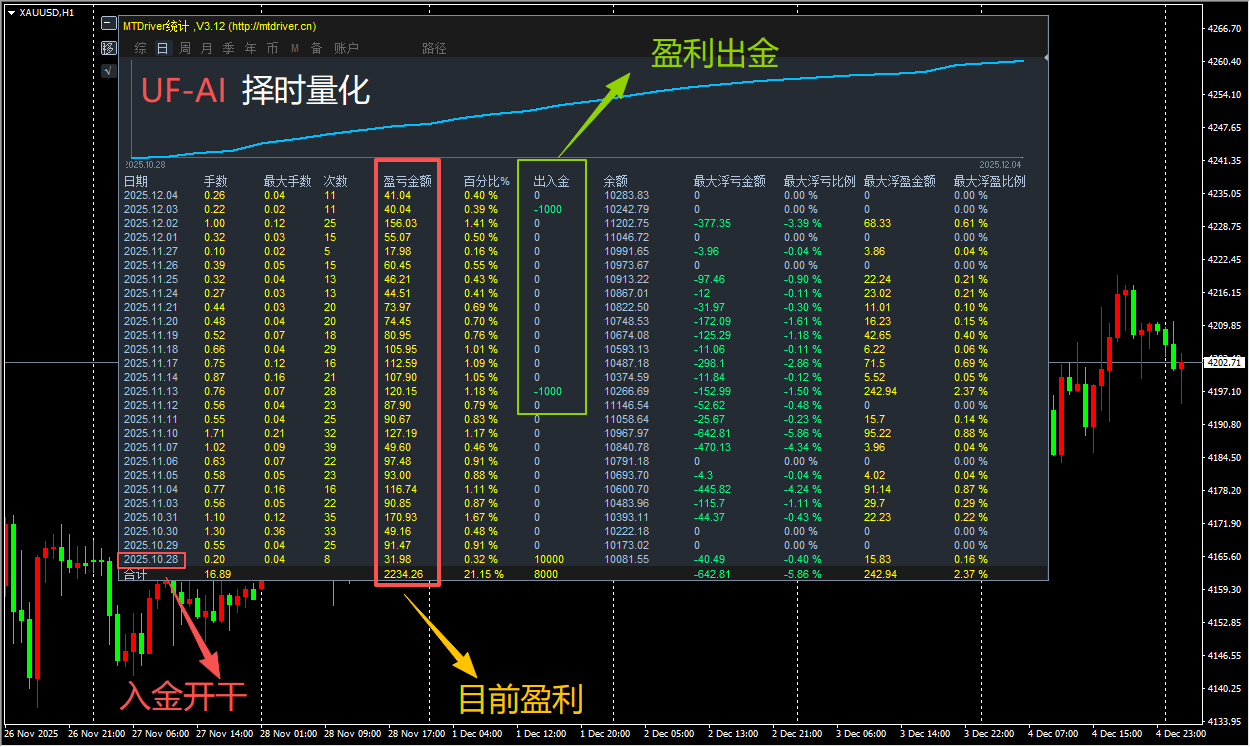Click the minimize icon on the statistics panel
The image size is (1250, 747).
coord(109,22)
